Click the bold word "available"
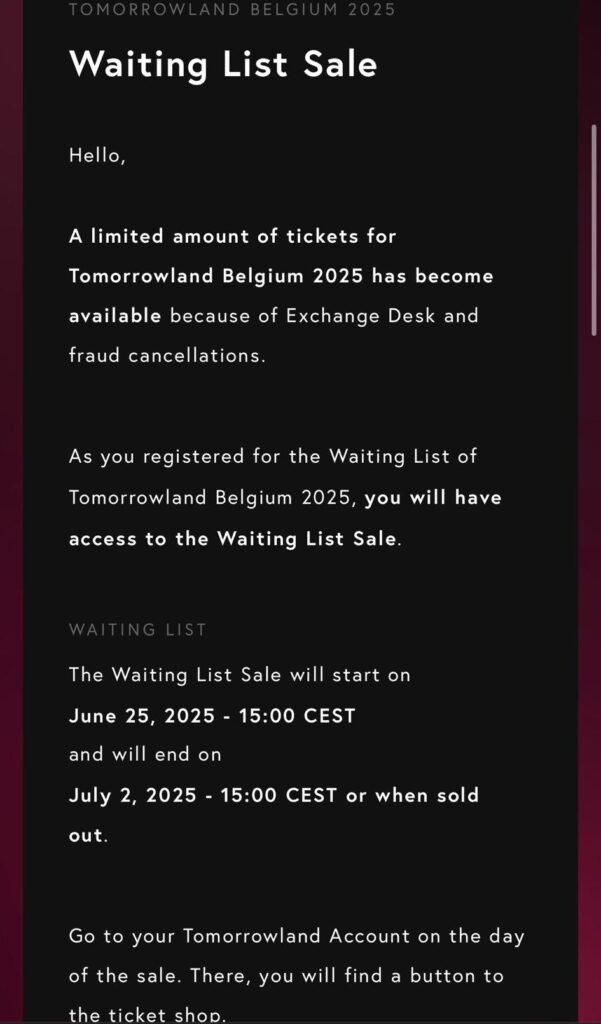601x1024 pixels. click(x=115, y=316)
